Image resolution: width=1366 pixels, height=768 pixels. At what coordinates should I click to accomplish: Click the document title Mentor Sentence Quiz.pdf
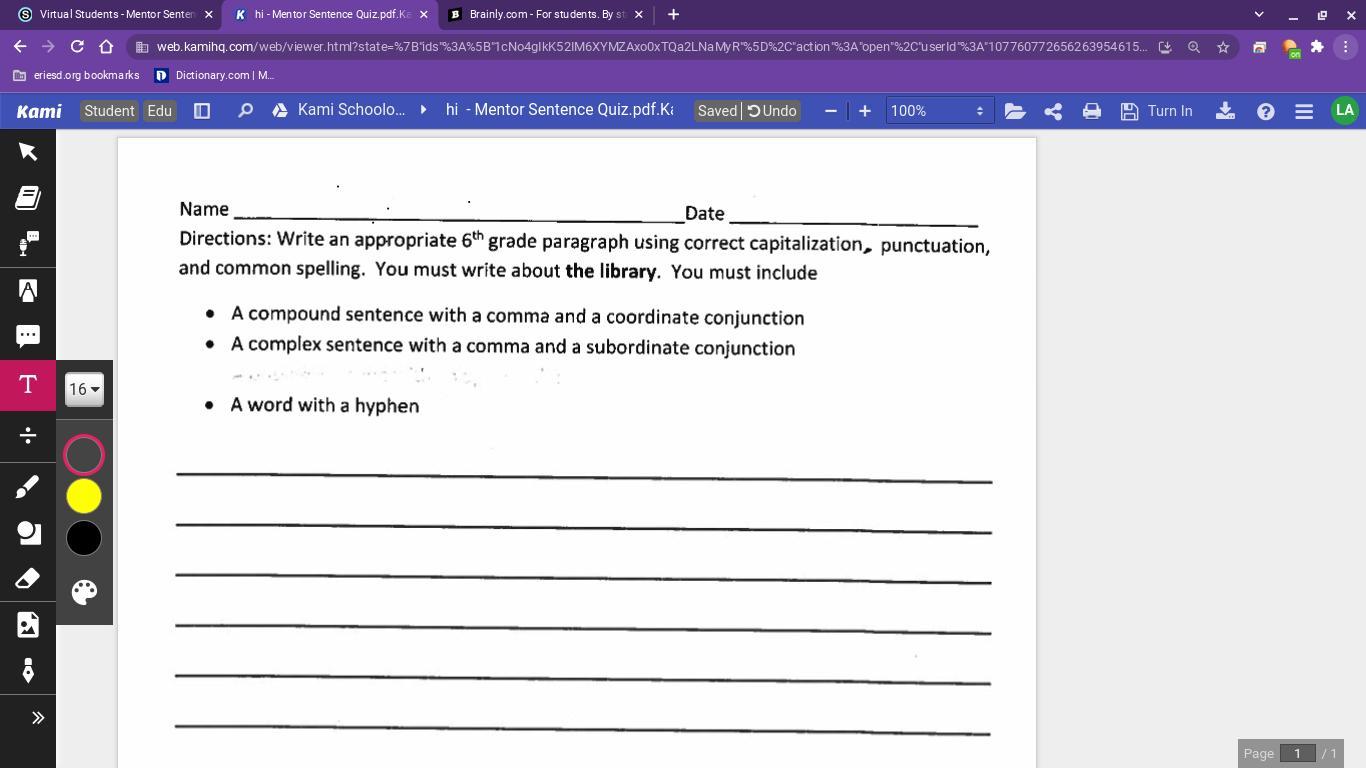pyautogui.click(x=560, y=110)
